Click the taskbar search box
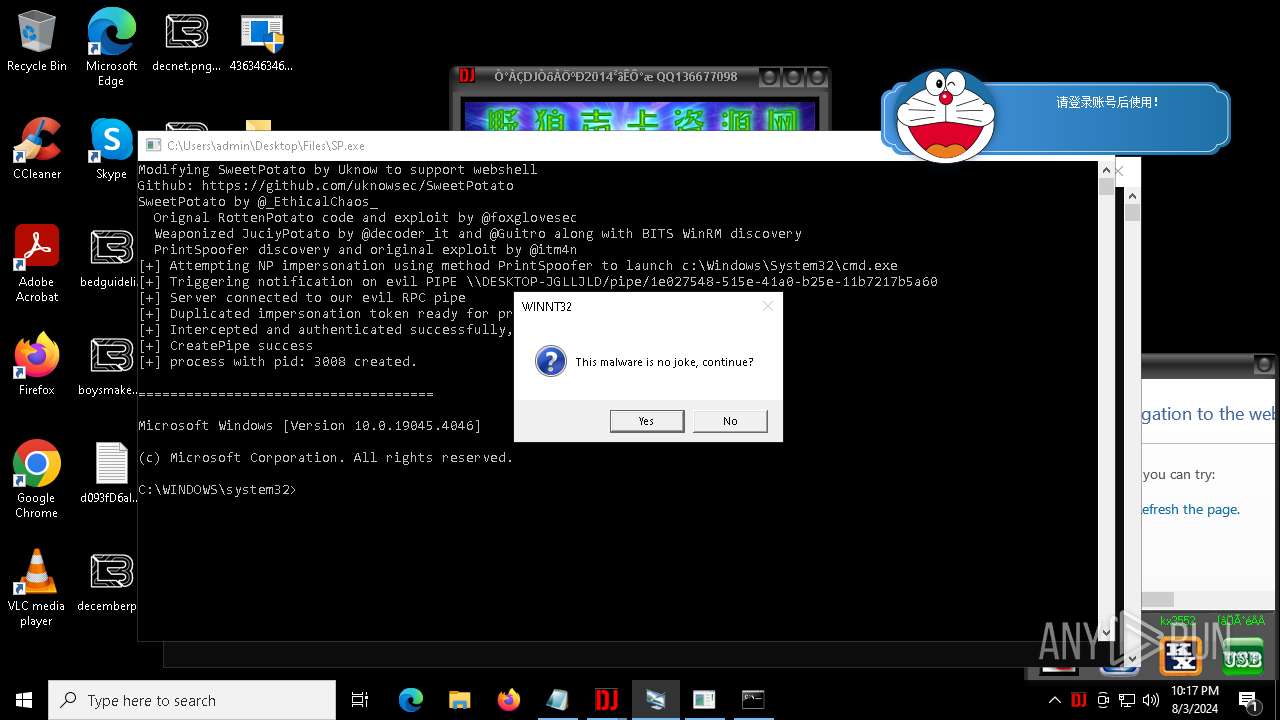Image resolution: width=1280 pixels, height=720 pixels. click(192, 700)
